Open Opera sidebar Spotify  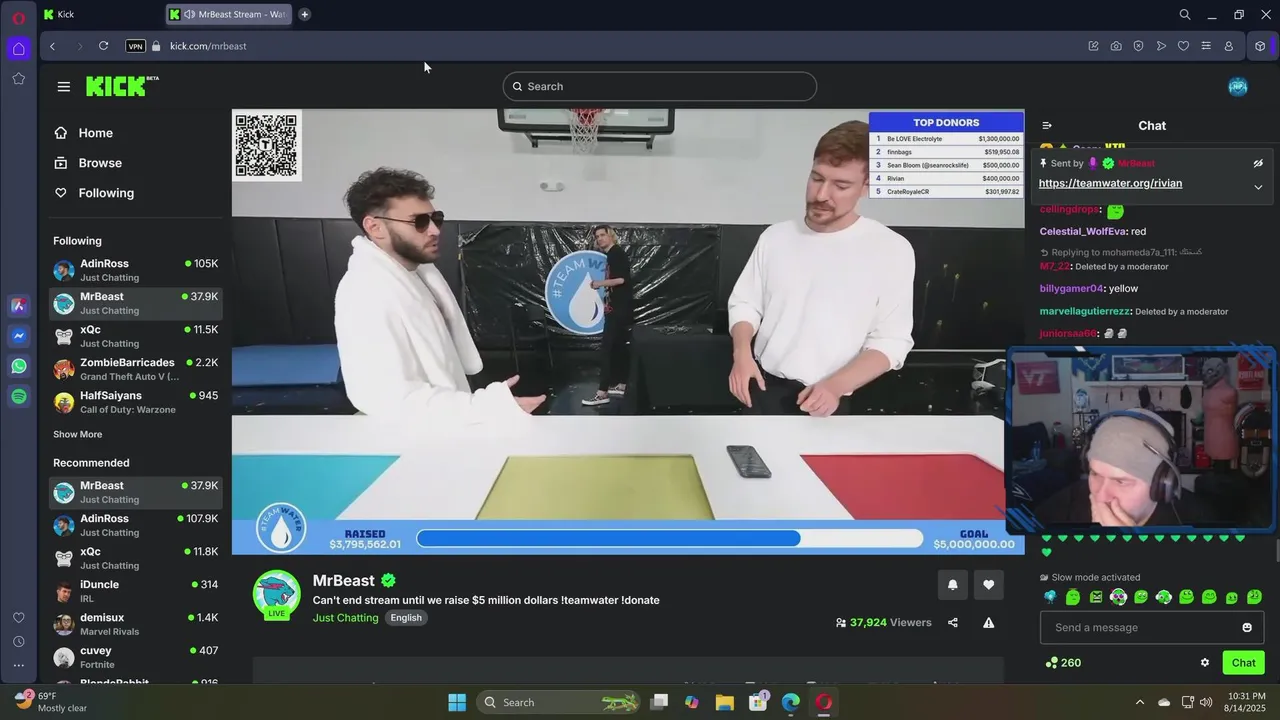(19, 397)
